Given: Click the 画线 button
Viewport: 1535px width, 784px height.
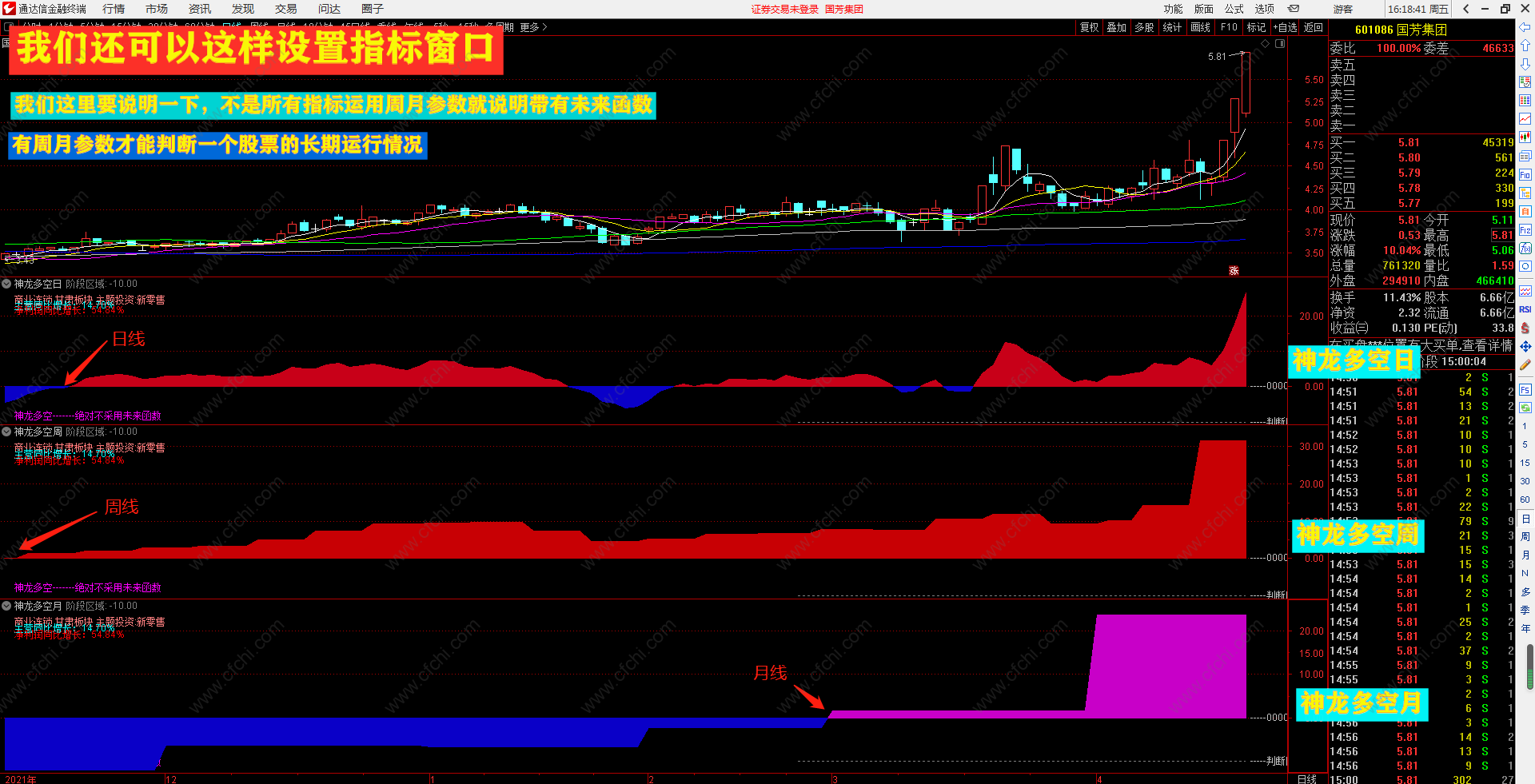Looking at the screenshot, I should pos(1200,27).
